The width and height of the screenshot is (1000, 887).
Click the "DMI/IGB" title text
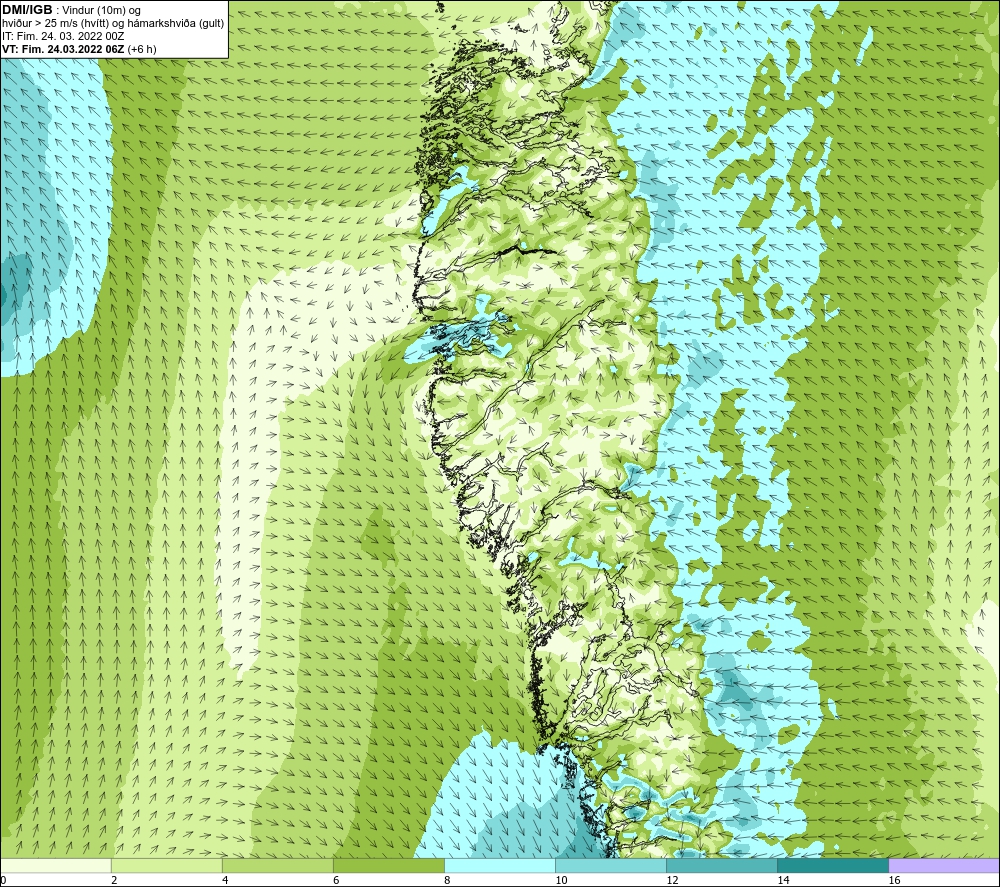pyautogui.click(x=27, y=10)
